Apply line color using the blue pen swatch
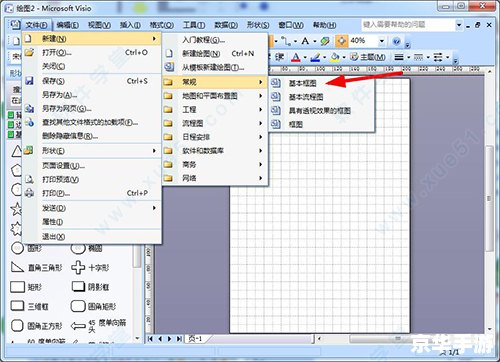This screenshot has width=500, height=362. click(x=315, y=57)
